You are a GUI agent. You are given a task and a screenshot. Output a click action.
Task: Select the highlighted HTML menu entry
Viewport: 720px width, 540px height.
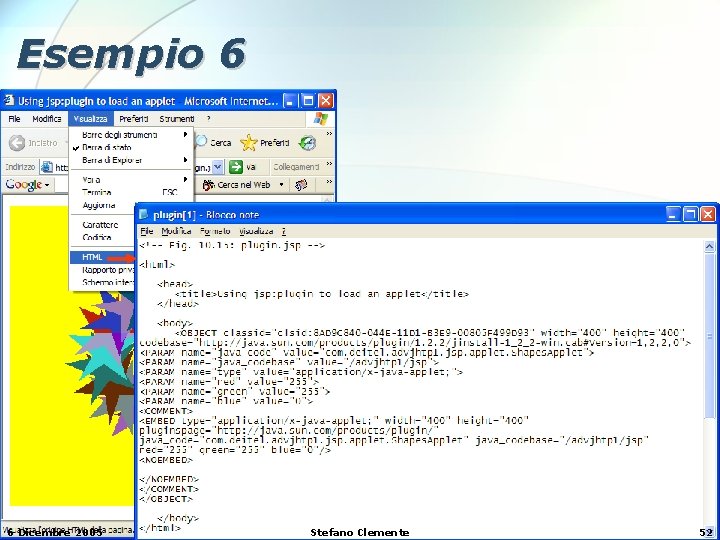102,257
